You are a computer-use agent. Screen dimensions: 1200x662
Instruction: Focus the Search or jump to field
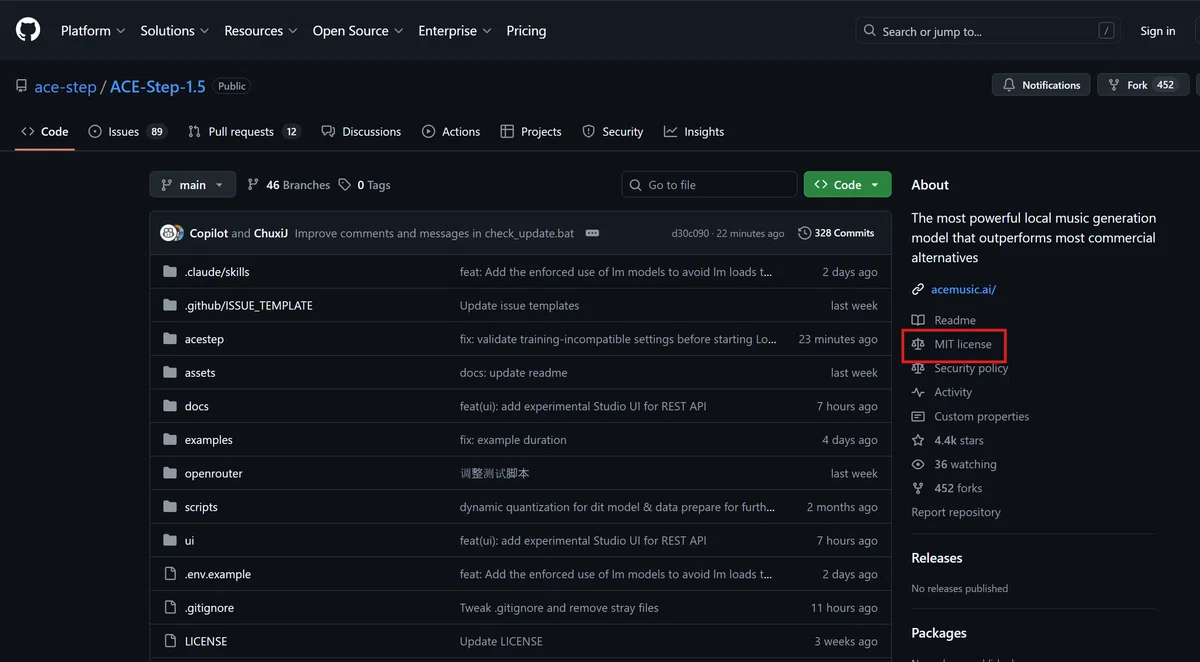tap(990, 31)
